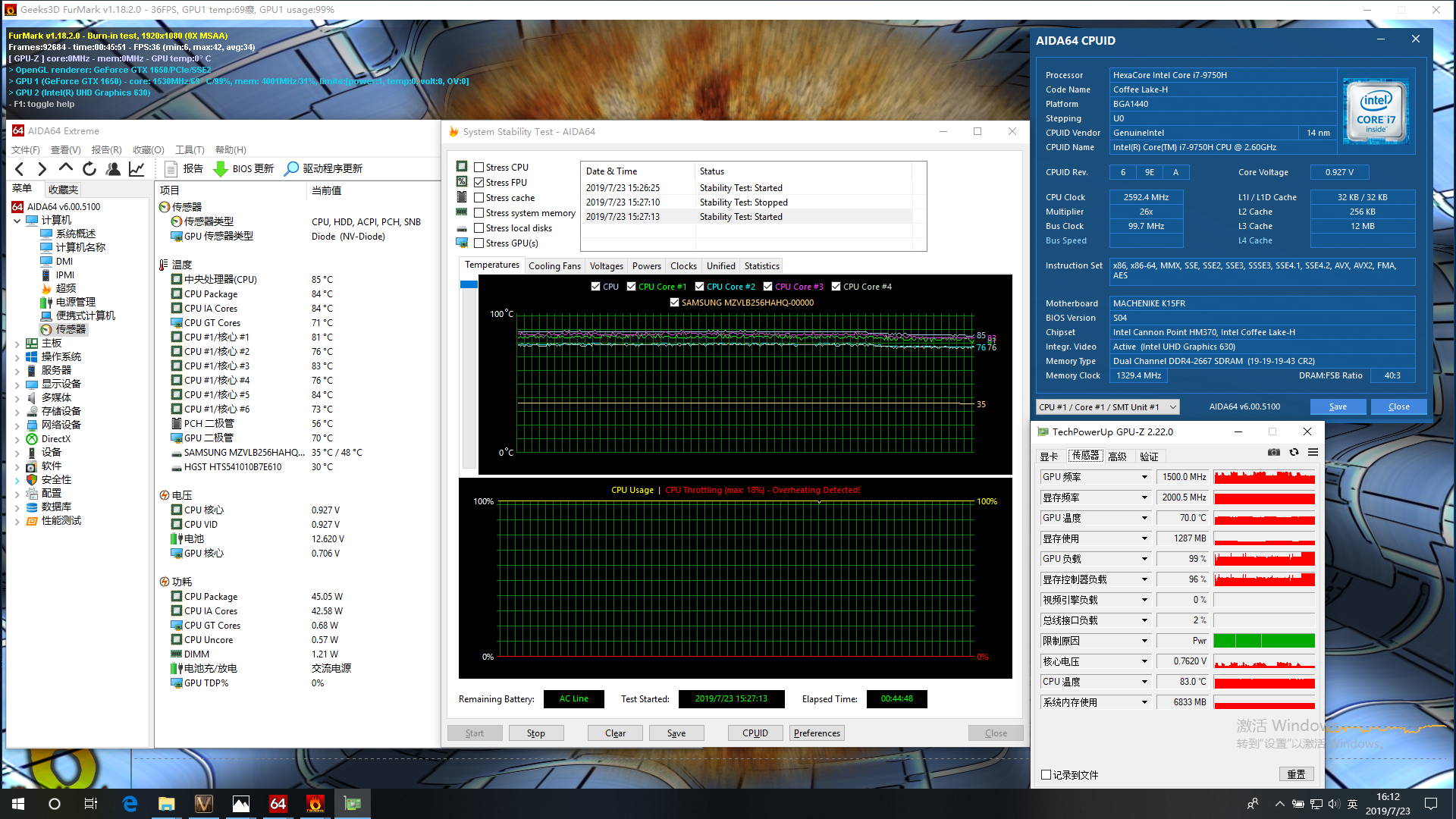Image resolution: width=1456 pixels, height=819 pixels.
Task: Open the 工具(T) menu
Action: 190,150
